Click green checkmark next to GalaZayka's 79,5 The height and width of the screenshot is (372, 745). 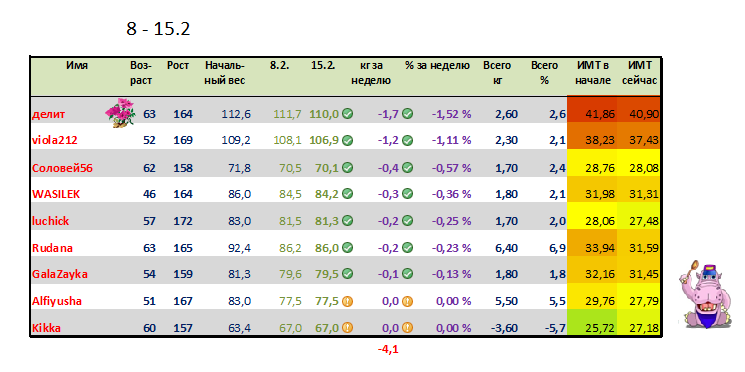[x=347, y=274]
